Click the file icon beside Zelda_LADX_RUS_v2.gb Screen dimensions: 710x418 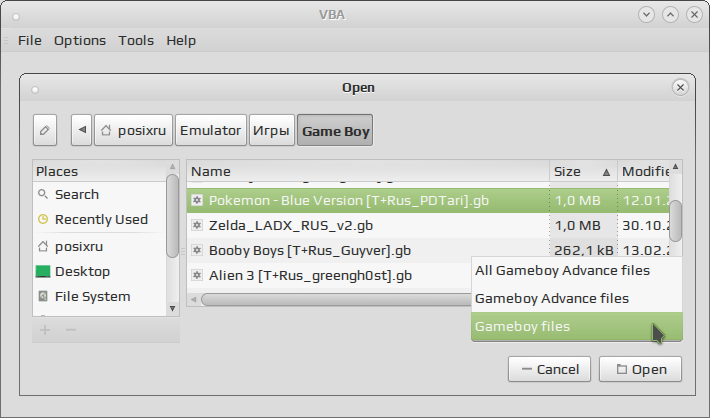point(197,225)
